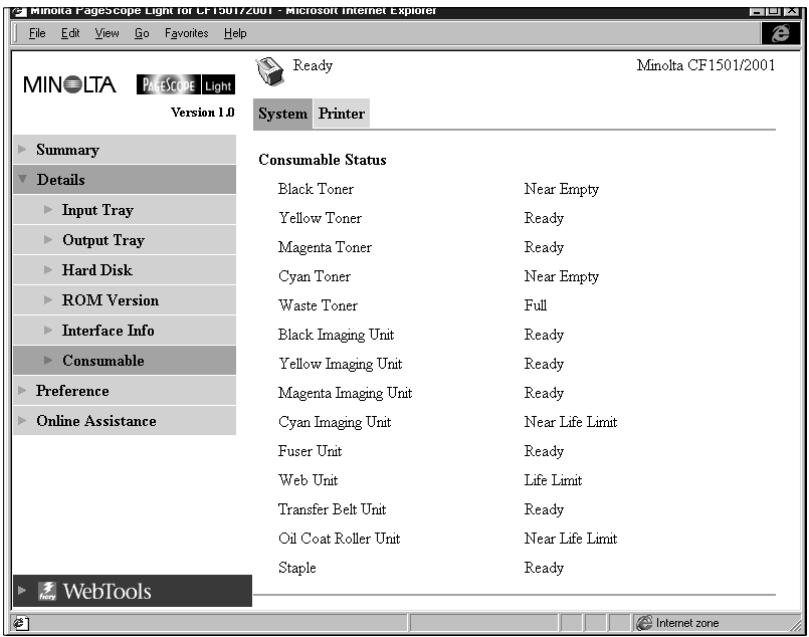Viewport: 809px width, 637px height.
Task: Open the Help menu
Action: click(235, 34)
